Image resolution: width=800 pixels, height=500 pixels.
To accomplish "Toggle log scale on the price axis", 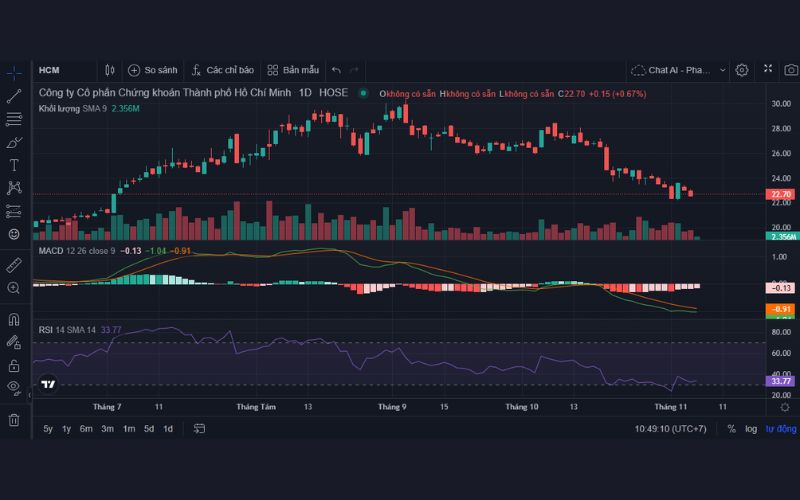I will click(750, 429).
